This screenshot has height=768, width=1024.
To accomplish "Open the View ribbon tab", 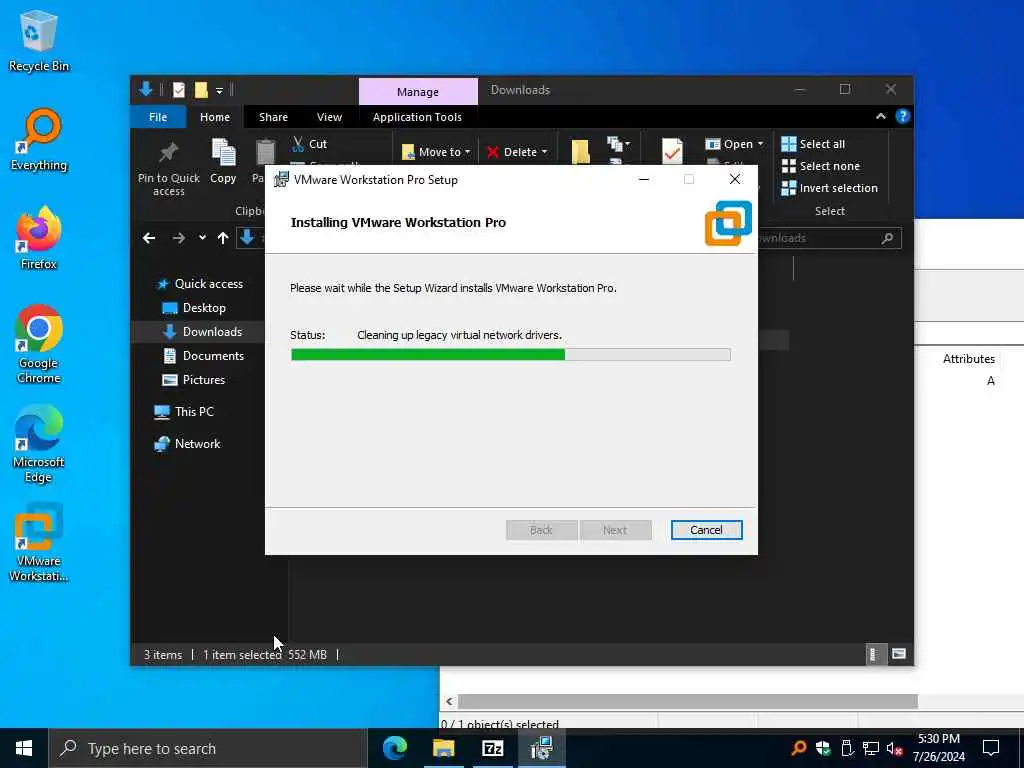I will click(329, 117).
